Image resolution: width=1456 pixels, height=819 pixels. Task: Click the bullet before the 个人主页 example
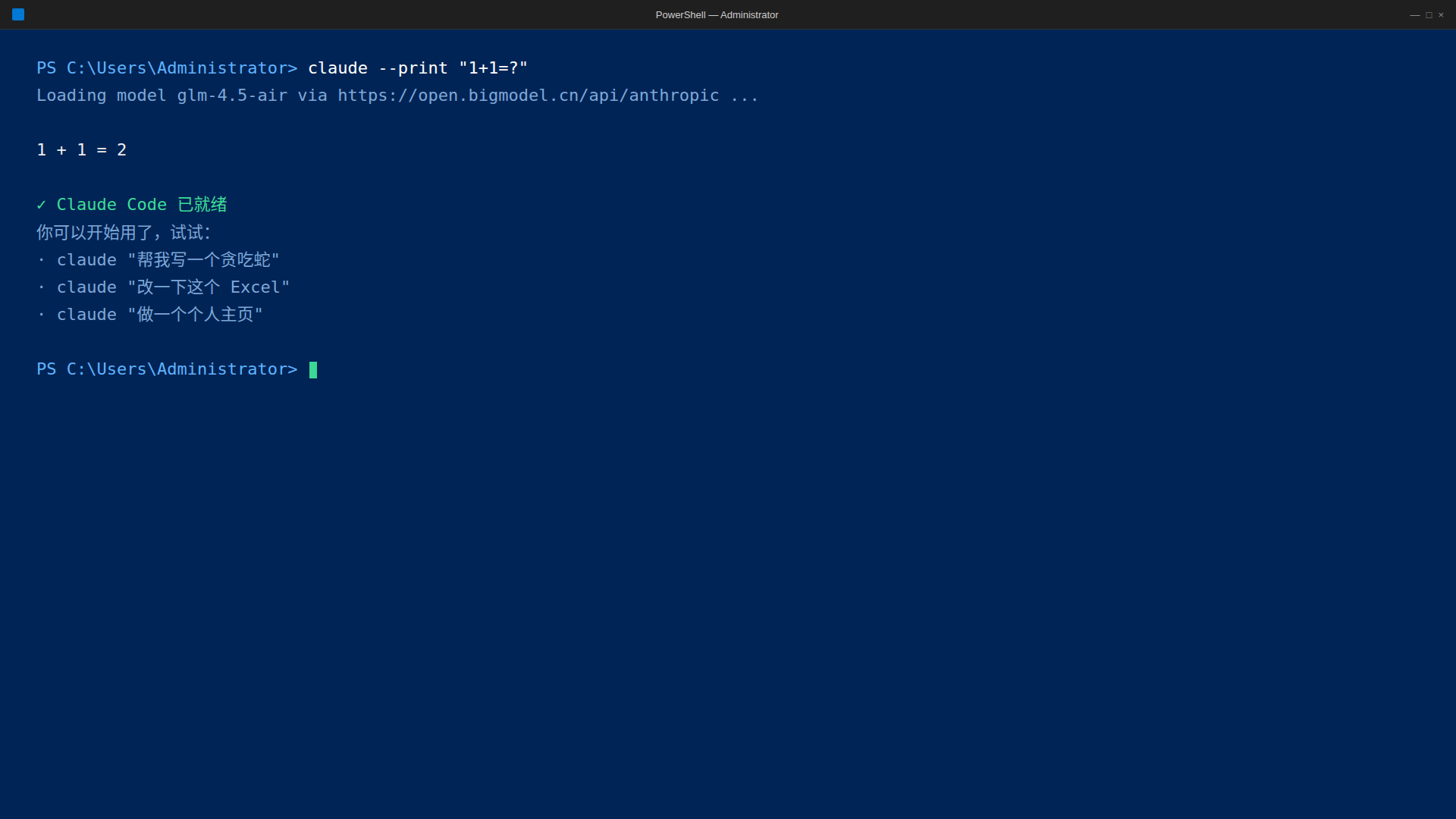coord(42,315)
